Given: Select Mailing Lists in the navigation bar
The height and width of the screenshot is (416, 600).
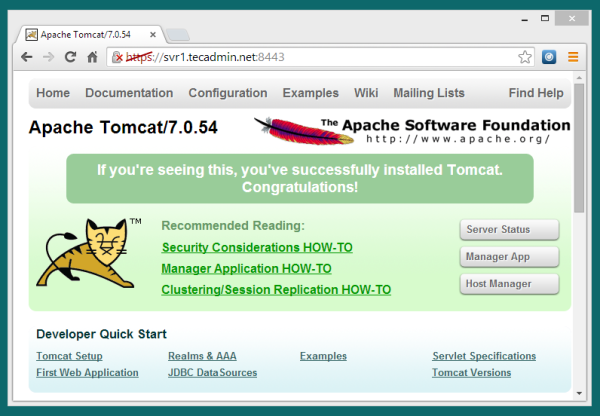Looking at the screenshot, I should pos(428,93).
